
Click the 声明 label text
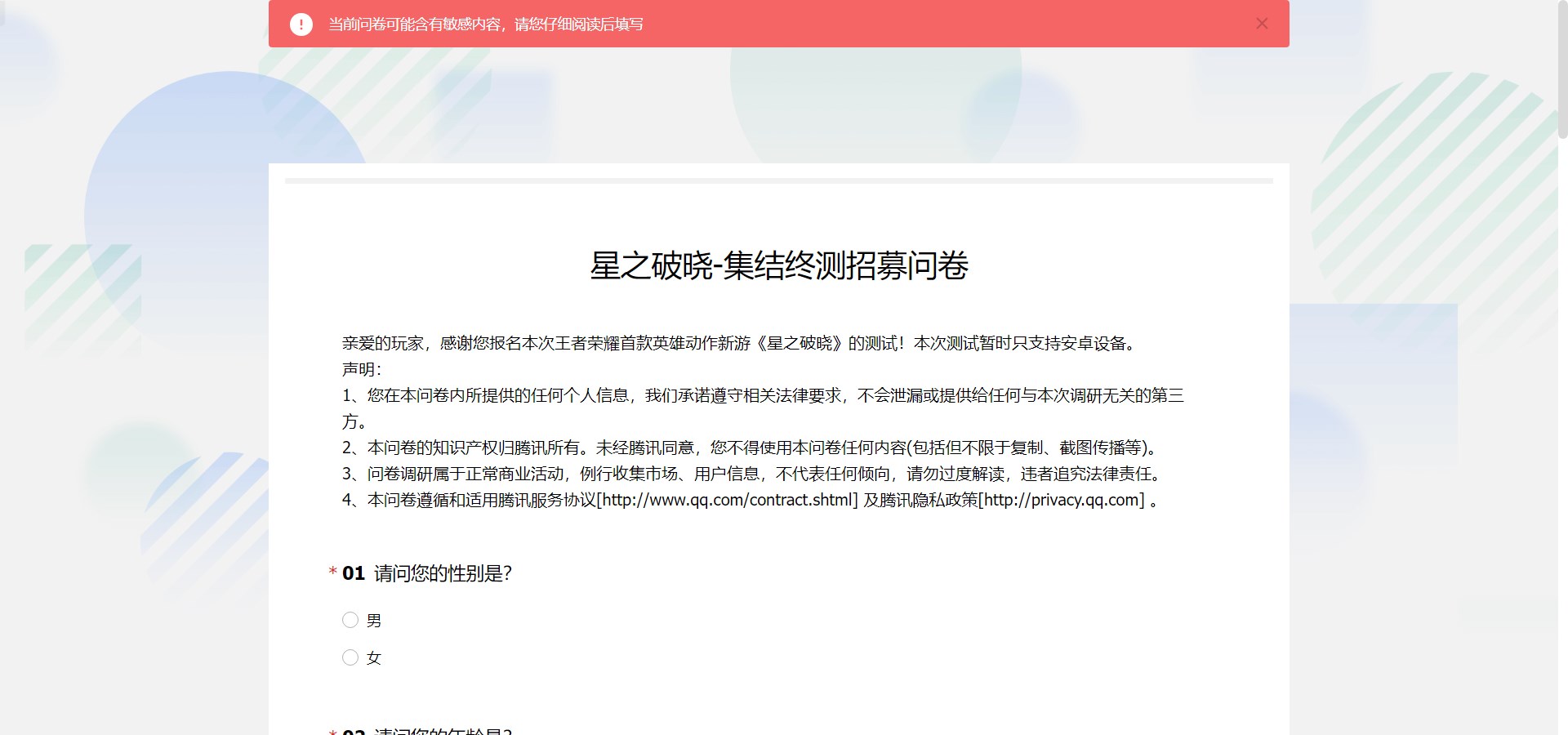click(x=361, y=369)
